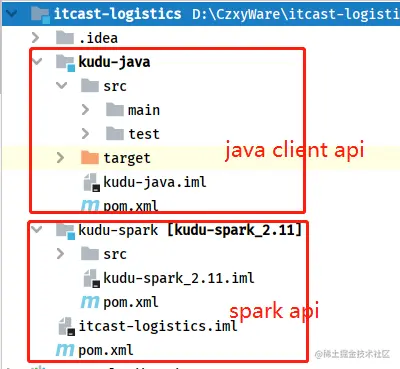Screen dimensions: 400x369
Task: Click the main folder icon
Action: click(115, 109)
